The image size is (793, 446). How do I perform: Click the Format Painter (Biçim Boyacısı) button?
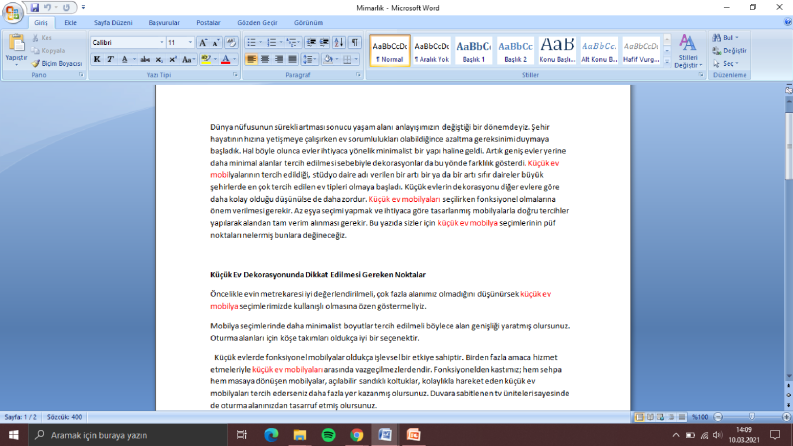pyautogui.click(x=57, y=64)
